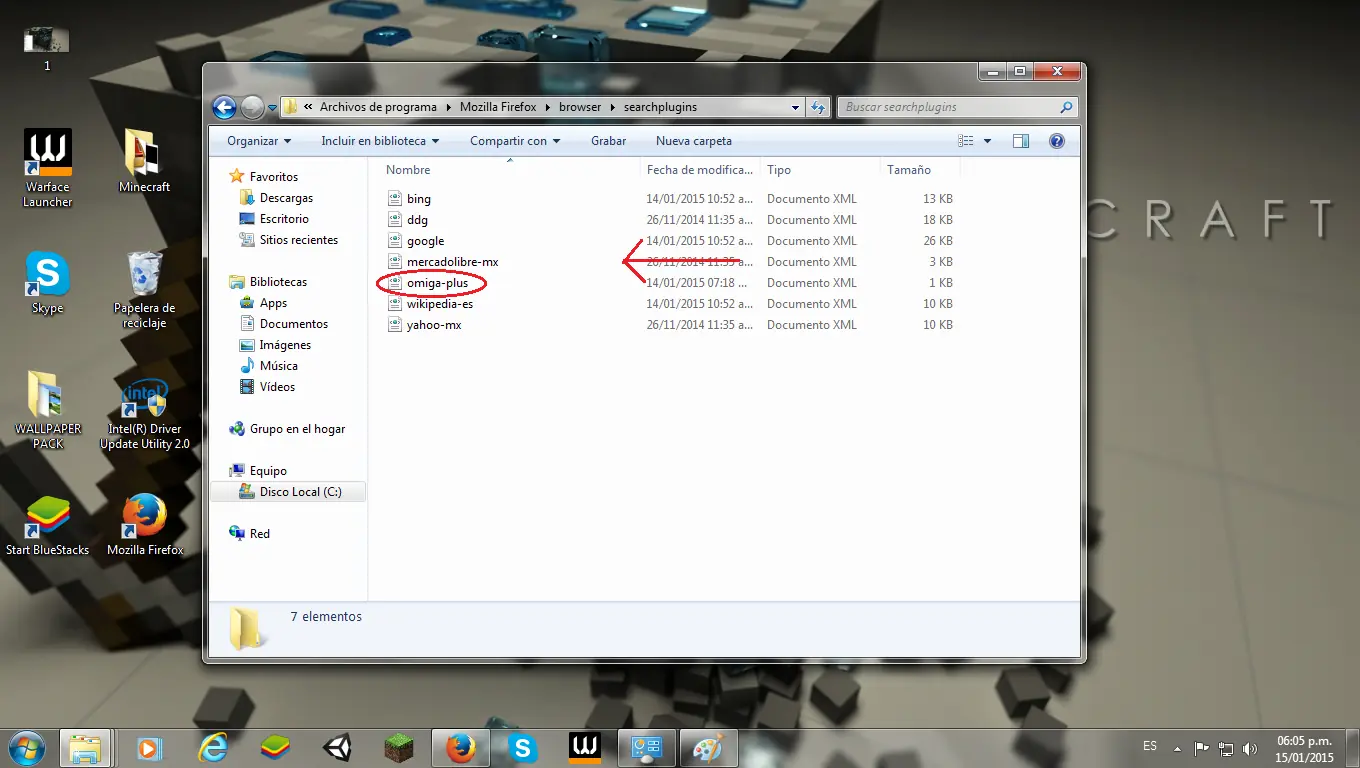
Task: Open Sitios recientes in navigation pane
Action: click(299, 240)
